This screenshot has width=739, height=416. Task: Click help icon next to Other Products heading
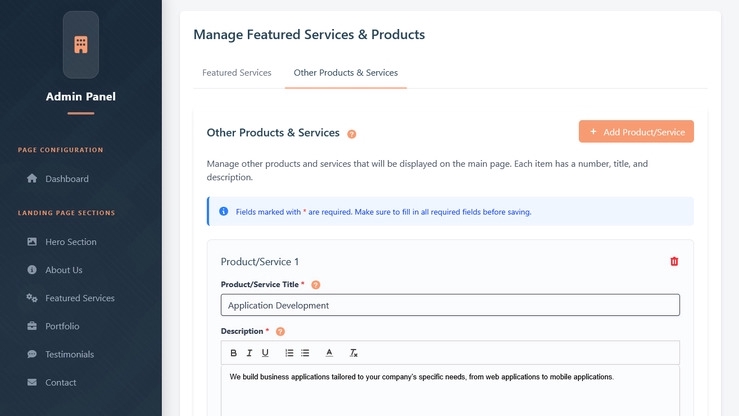click(x=352, y=133)
